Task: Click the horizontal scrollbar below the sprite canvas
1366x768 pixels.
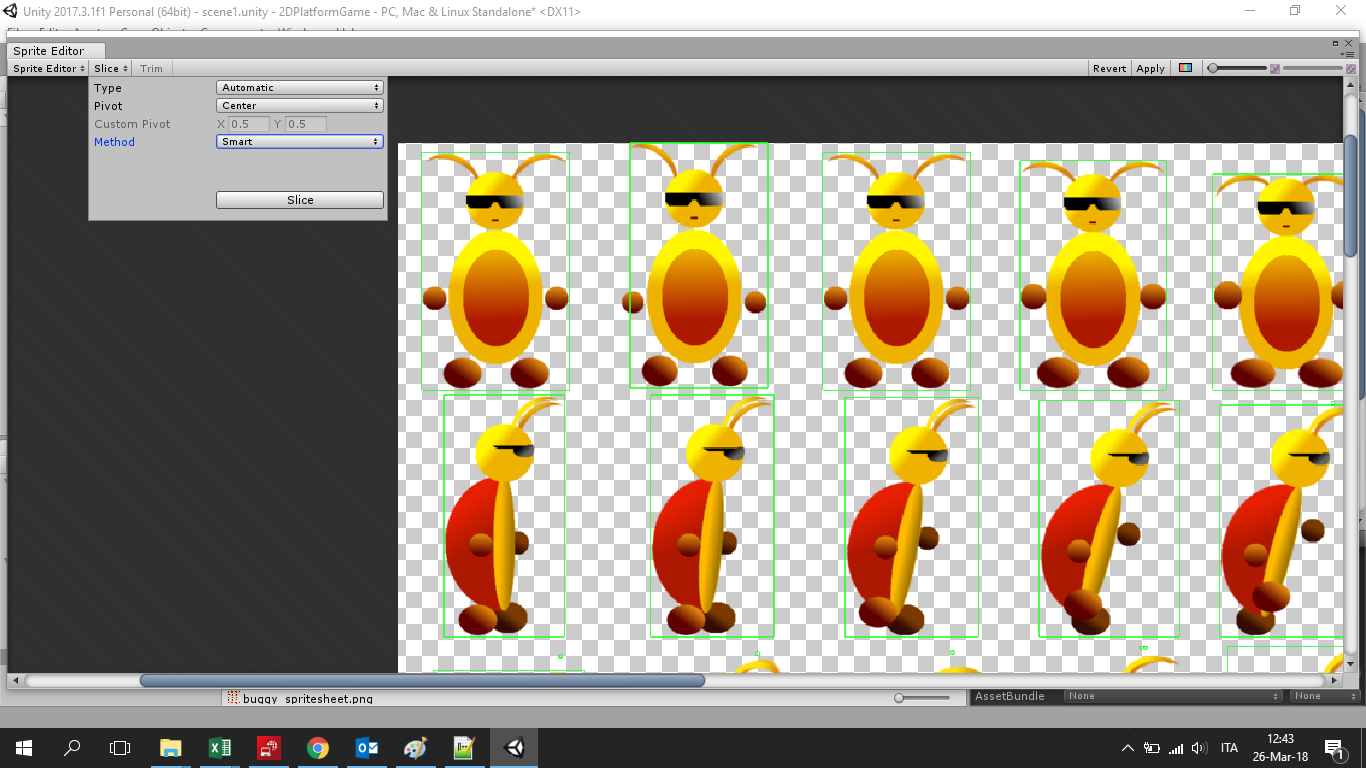Action: (x=422, y=681)
